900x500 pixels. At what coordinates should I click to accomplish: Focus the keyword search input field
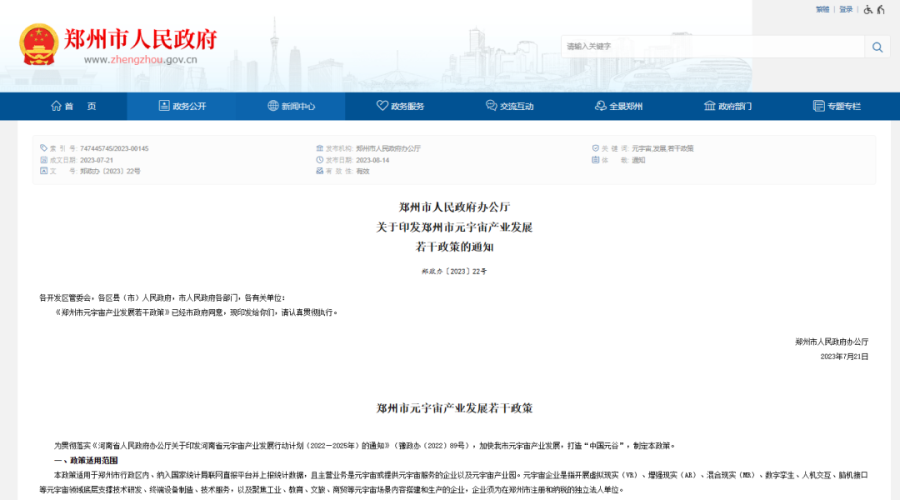pyautogui.click(x=710, y=47)
